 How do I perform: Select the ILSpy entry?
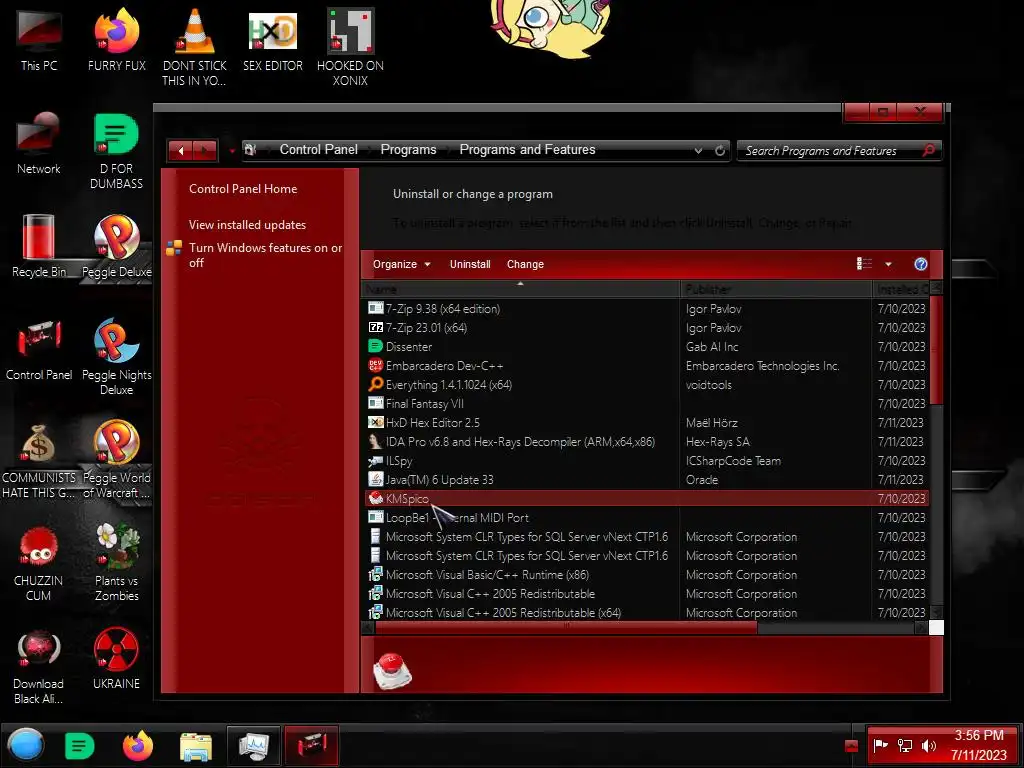click(645, 460)
